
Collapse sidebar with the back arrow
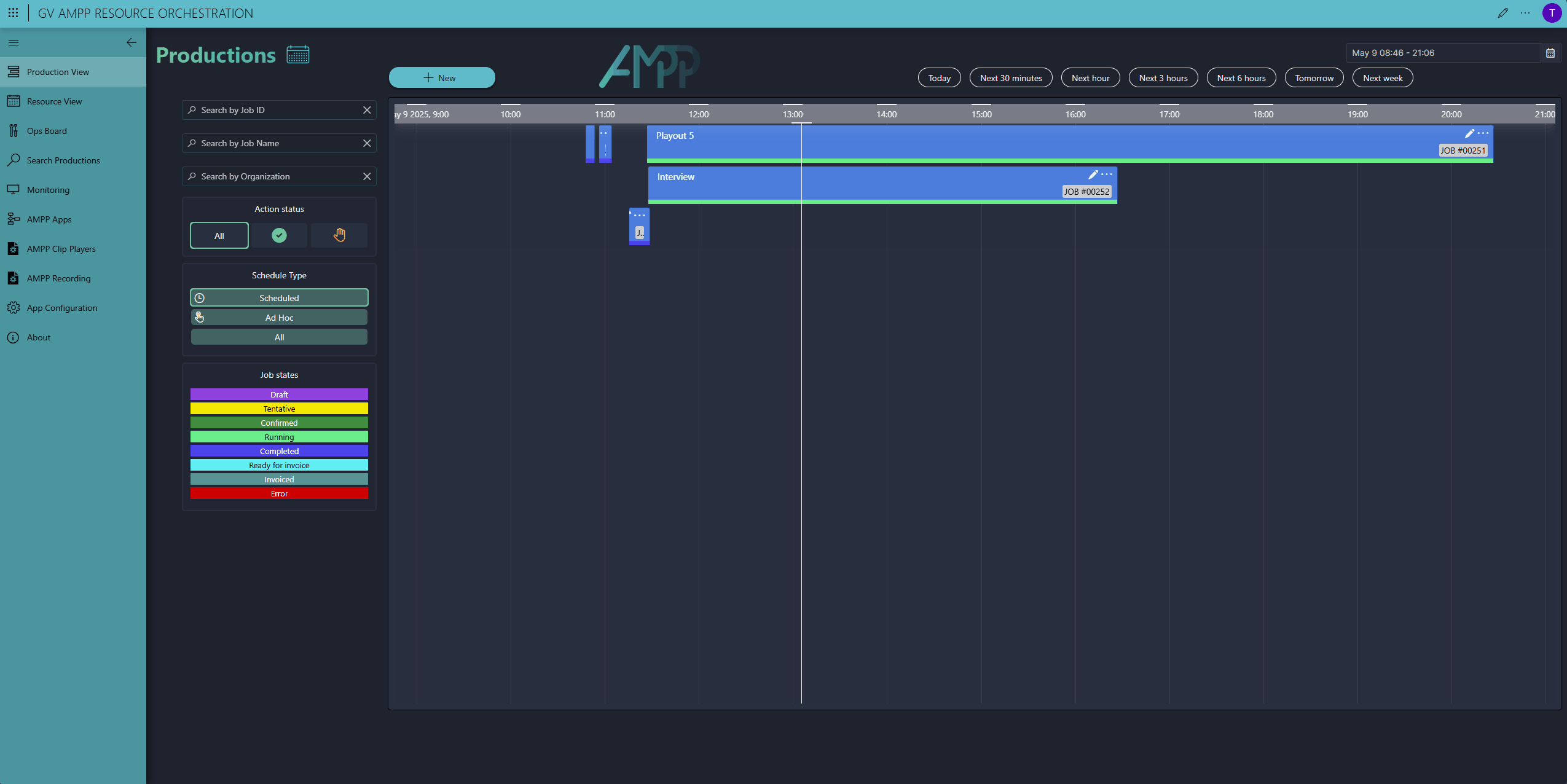coord(132,42)
